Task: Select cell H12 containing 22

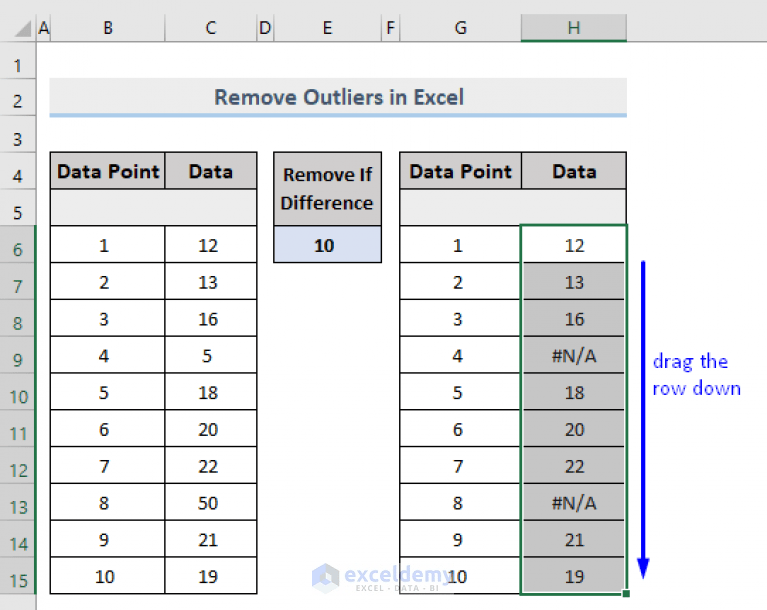Action: coord(574,466)
